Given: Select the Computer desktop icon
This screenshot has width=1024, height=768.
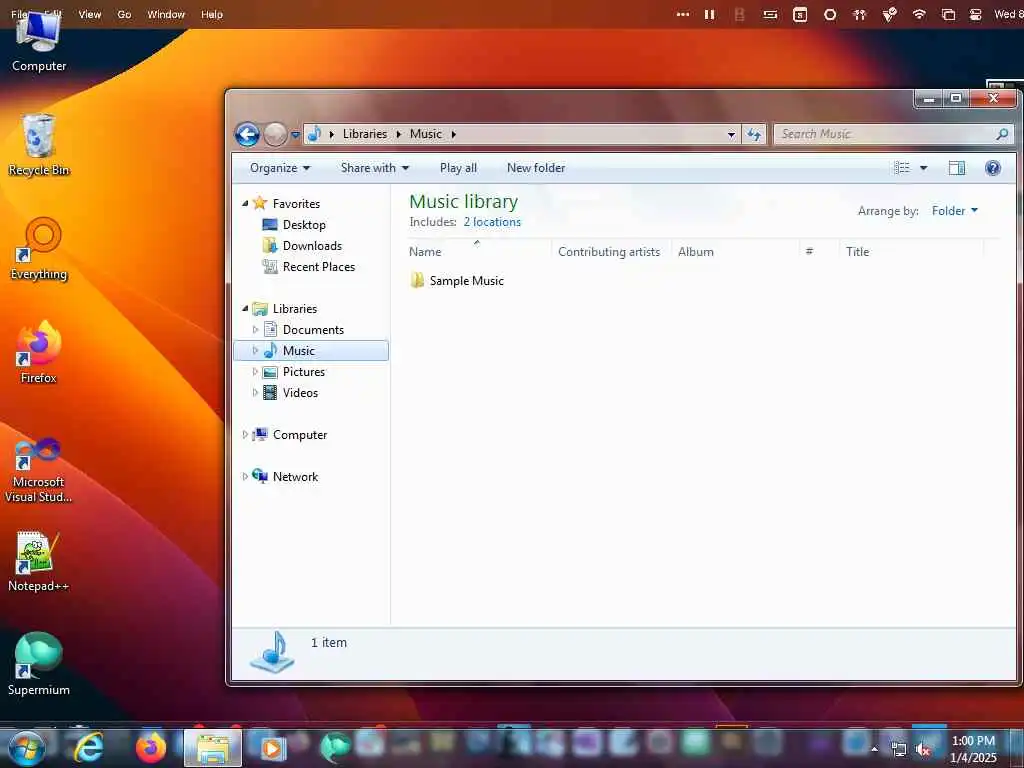Looking at the screenshot, I should (39, 42).
